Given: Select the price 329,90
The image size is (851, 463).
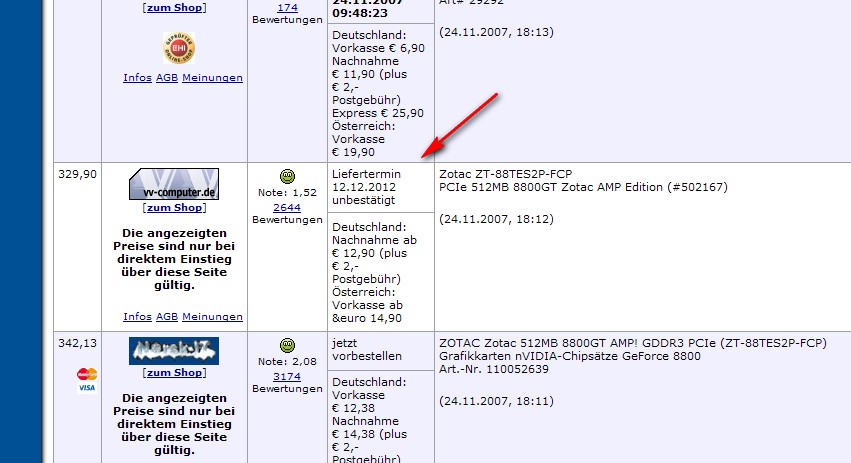Looking at the screenshot, I should point(78,174).
